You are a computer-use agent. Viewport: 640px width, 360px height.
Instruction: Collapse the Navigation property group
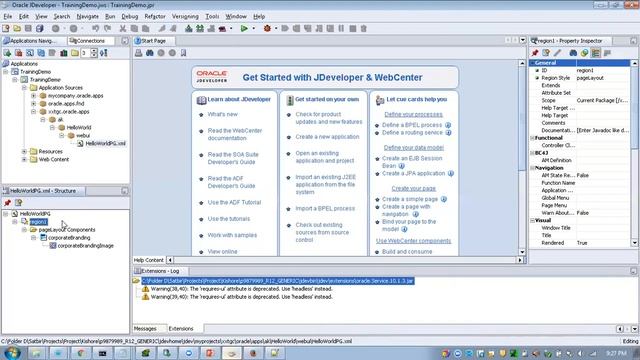532,168
